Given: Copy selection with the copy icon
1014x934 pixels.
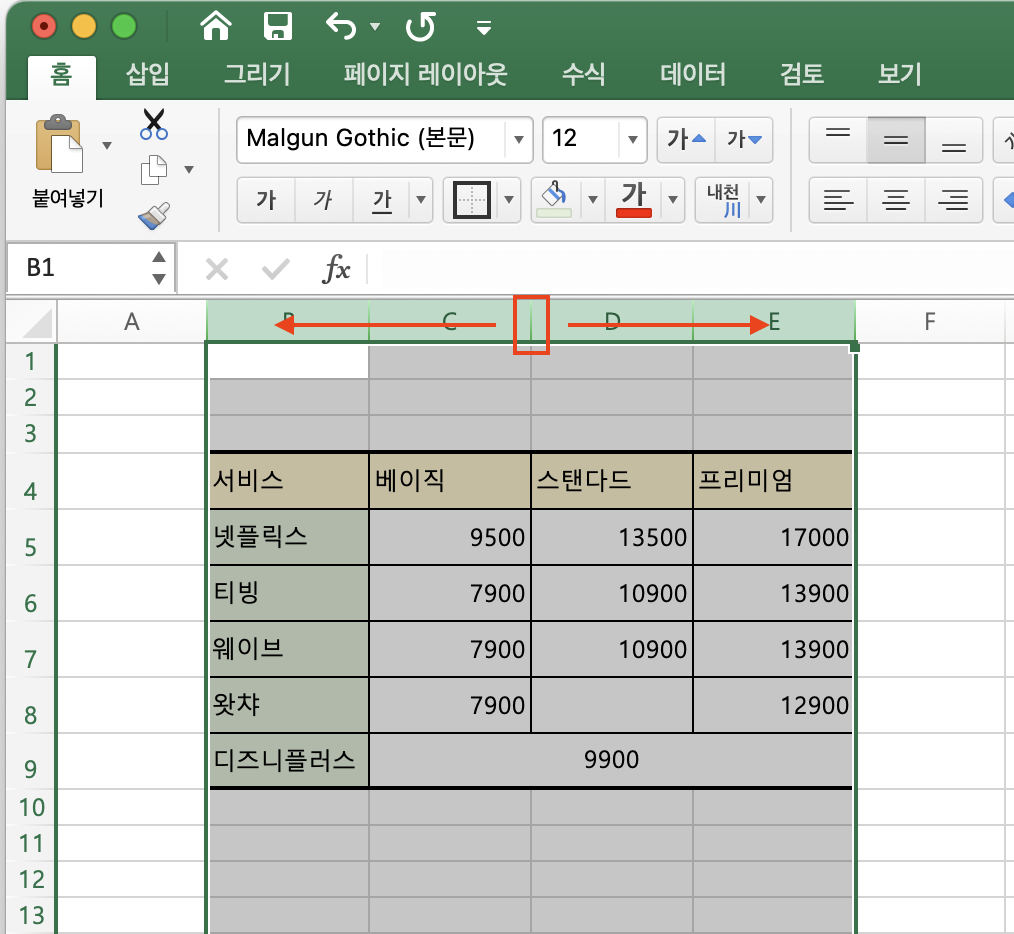Looking at the screenshot, I should [154, 169].
